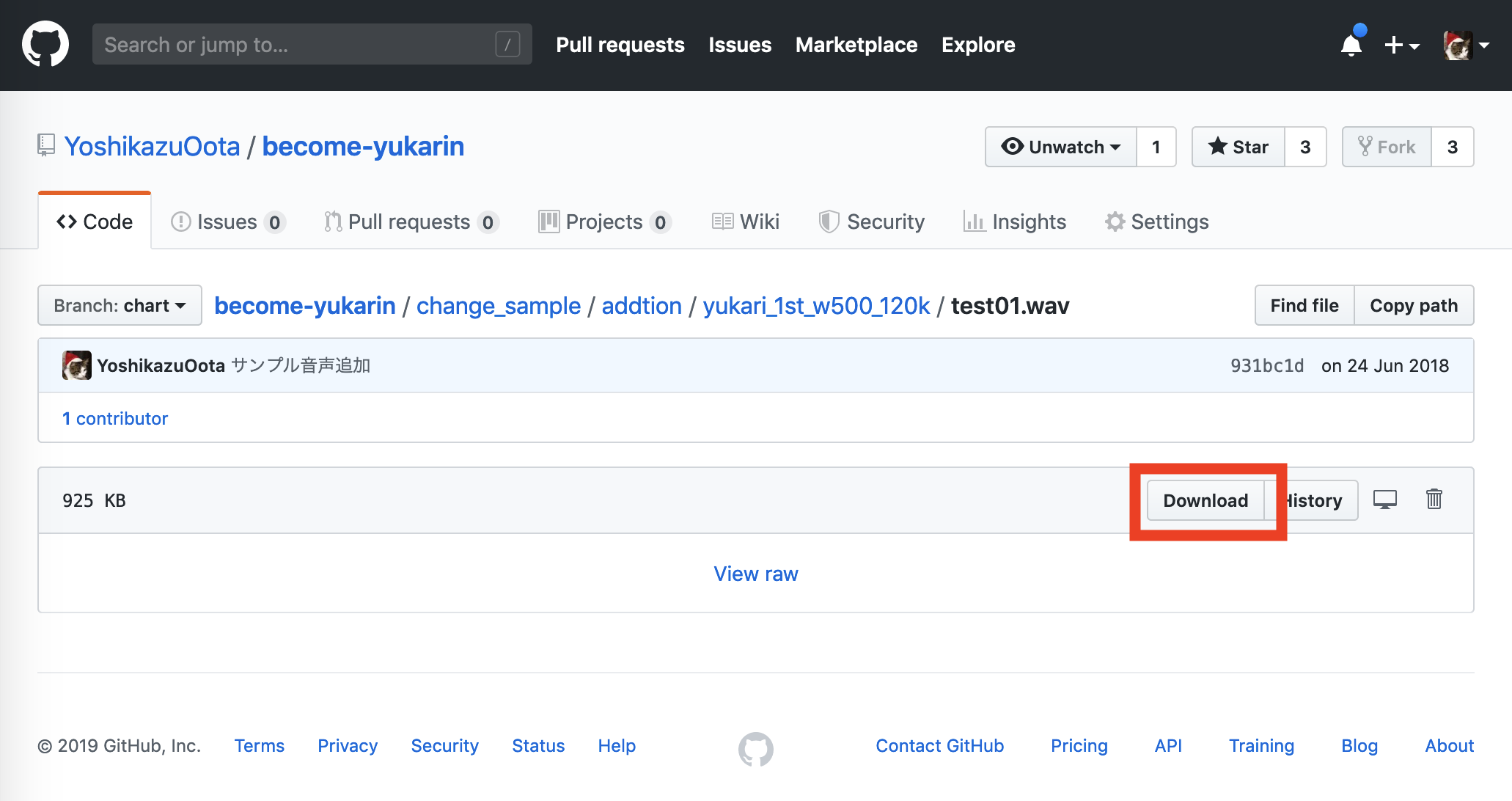Star the become-yukarin repository

1238,147
